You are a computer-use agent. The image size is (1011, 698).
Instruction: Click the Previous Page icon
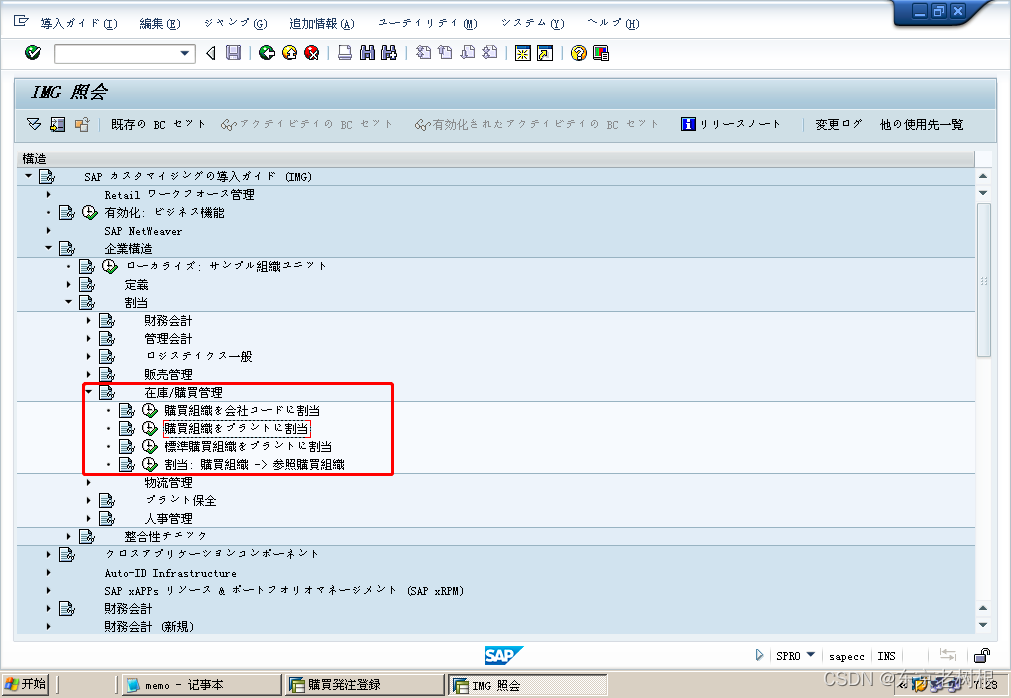pyautogui.click(x=446, y=53)
